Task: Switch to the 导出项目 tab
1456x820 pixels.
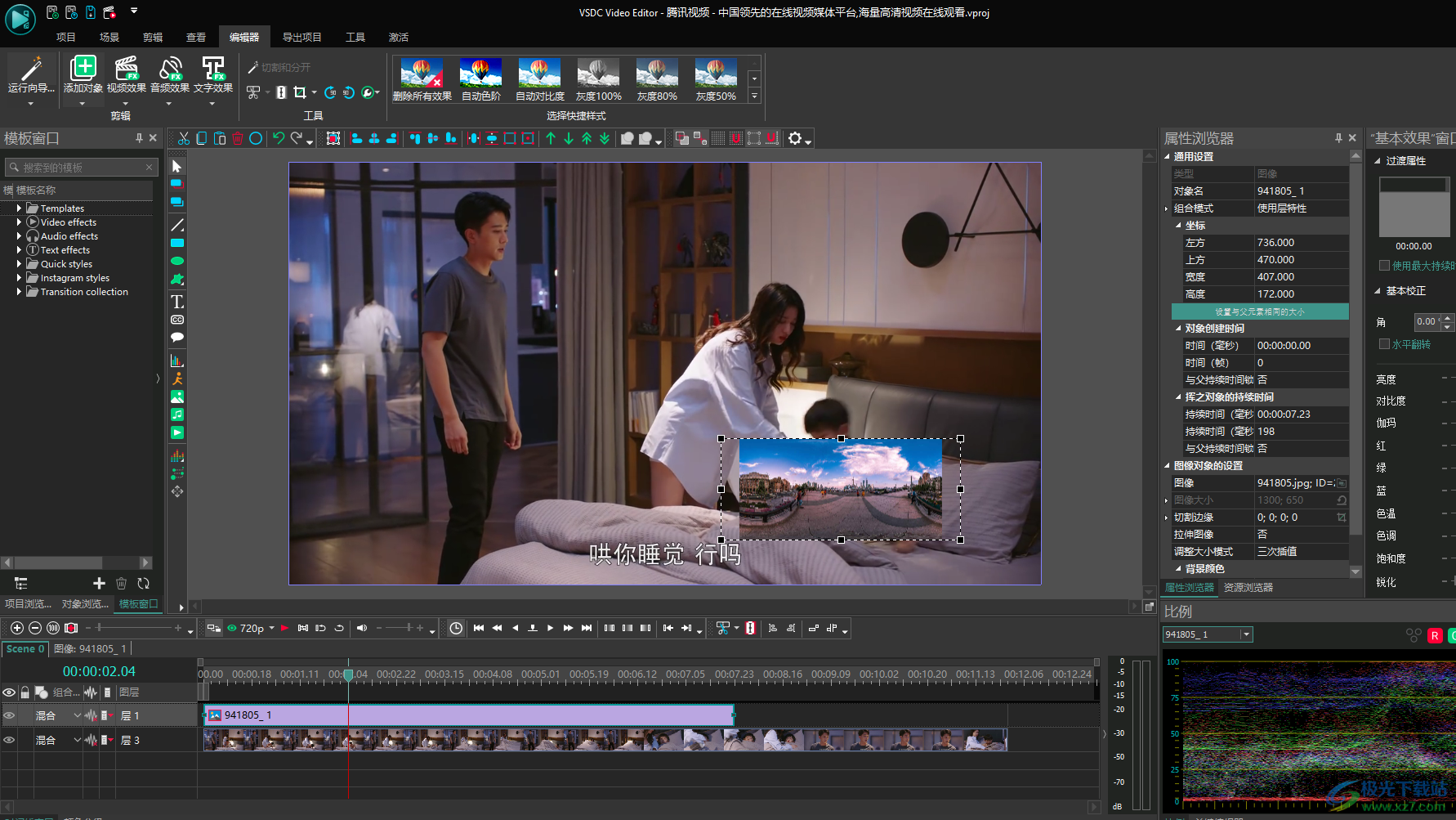Action: coord(301,37)
